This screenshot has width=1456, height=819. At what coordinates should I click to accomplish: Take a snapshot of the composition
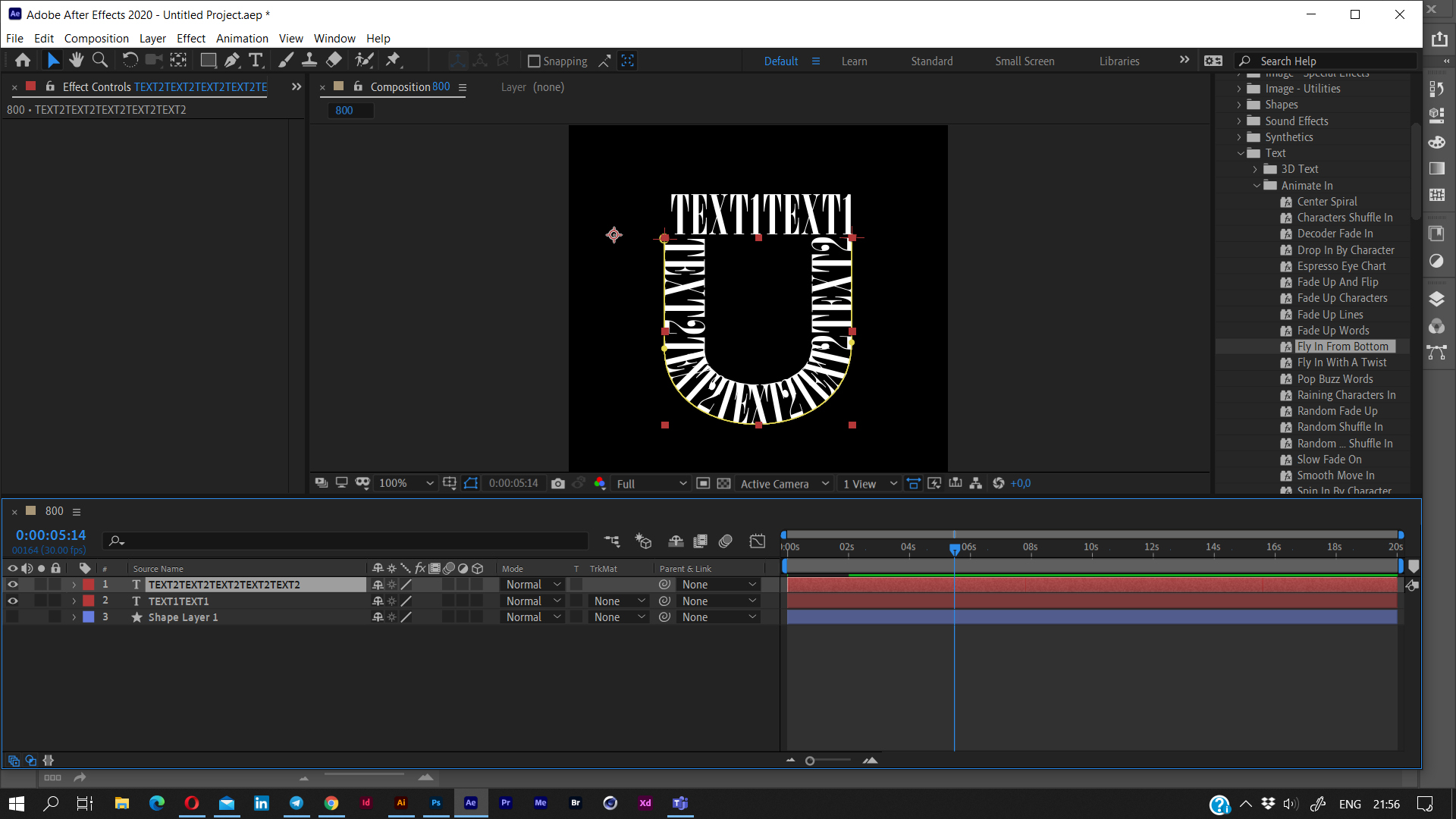click(559, 483)
